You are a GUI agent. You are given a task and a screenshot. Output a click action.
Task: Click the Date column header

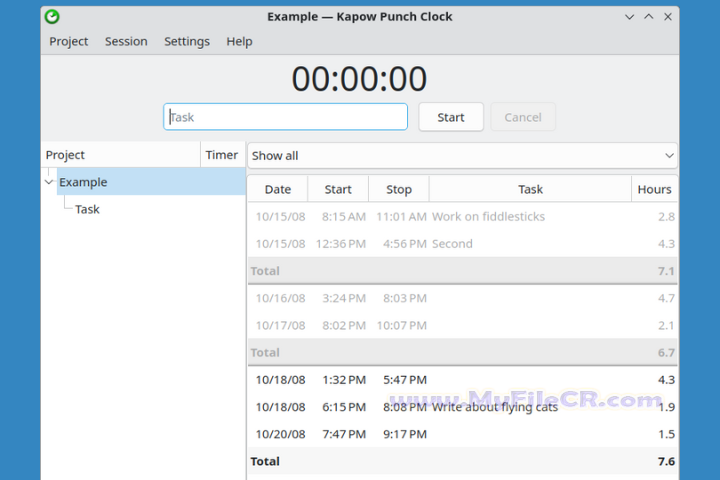pyautogui.click(x=278, y=189)
